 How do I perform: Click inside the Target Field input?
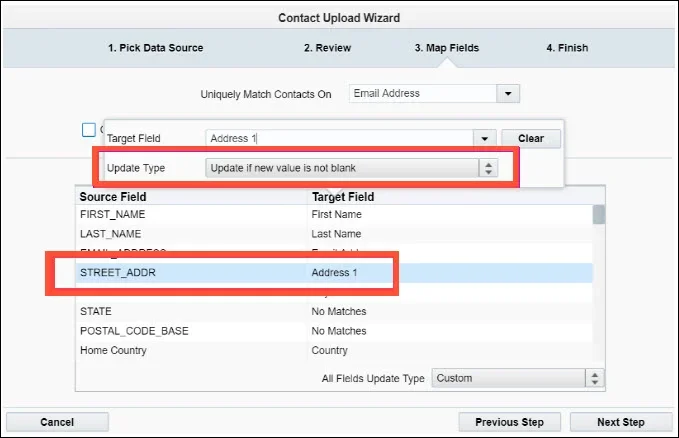click(338, 139)
